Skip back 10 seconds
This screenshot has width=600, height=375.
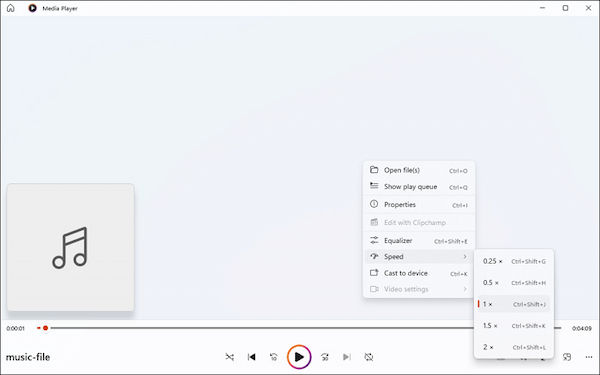[273, 357]
